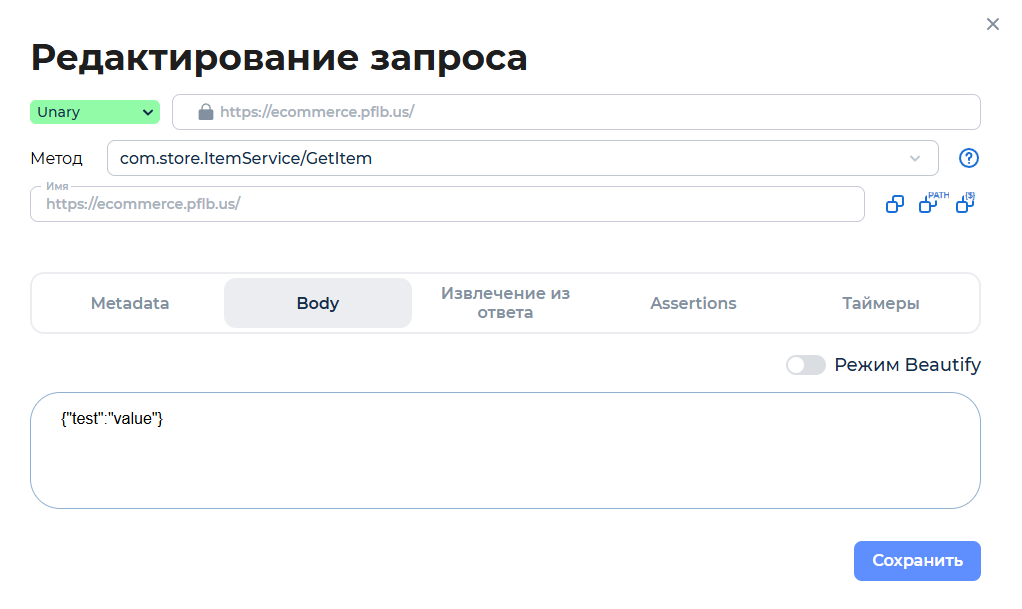Open the GetItem method selector list
The height and width of the screenshot is (609, 1022).
[x=520, y=157]
